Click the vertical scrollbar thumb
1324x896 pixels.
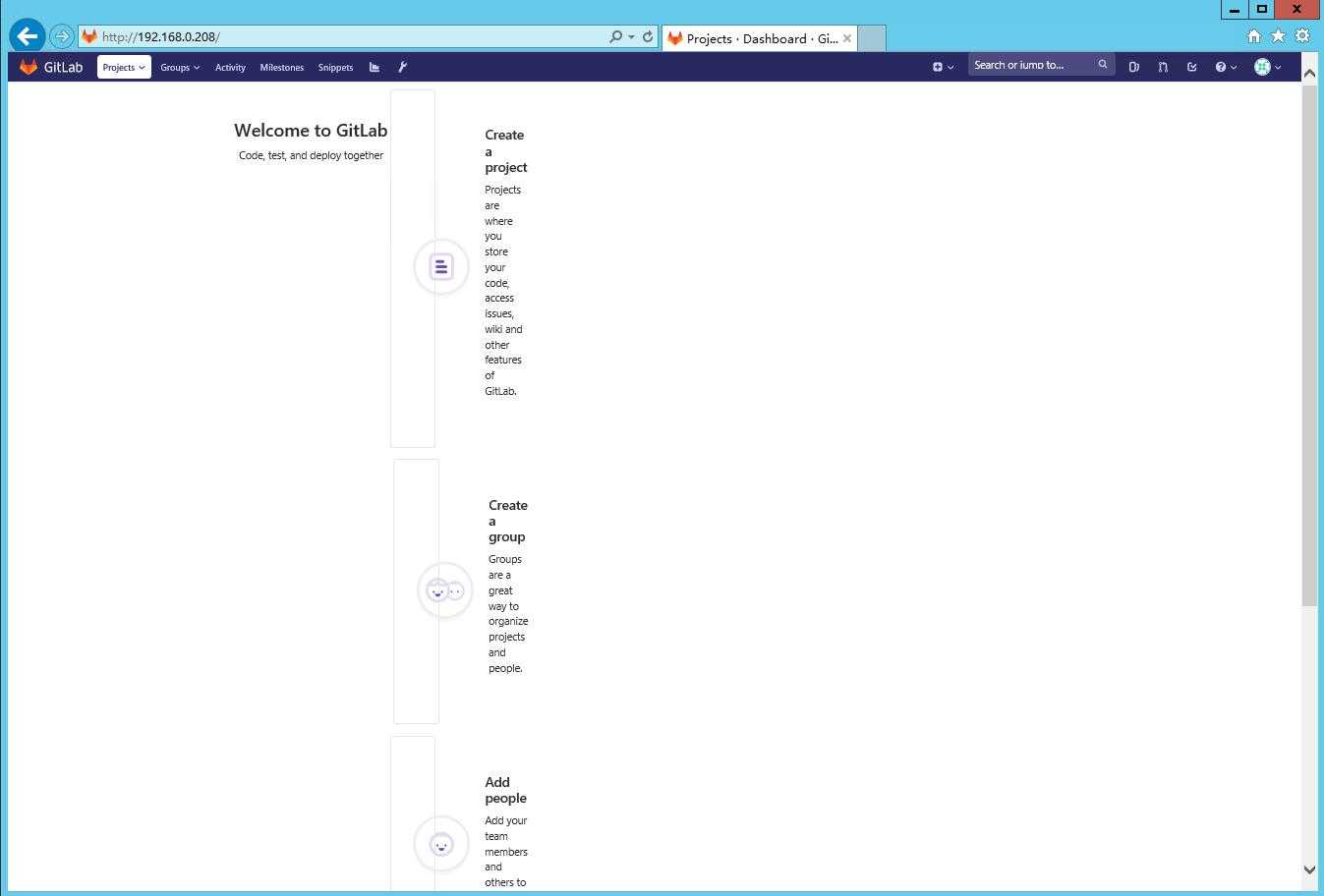(x=1309, y=346)
